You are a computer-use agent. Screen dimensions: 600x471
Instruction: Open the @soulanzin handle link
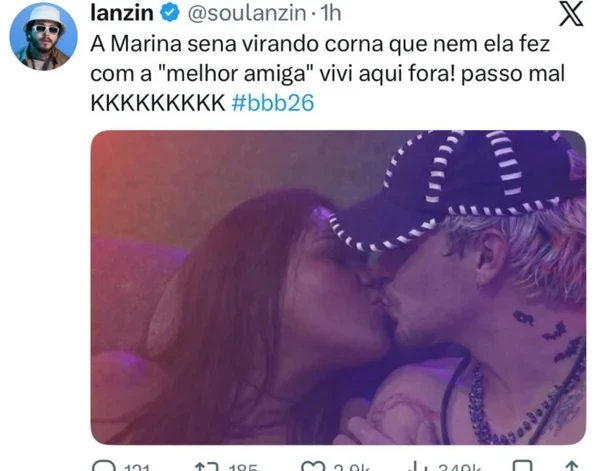(247, 13)
